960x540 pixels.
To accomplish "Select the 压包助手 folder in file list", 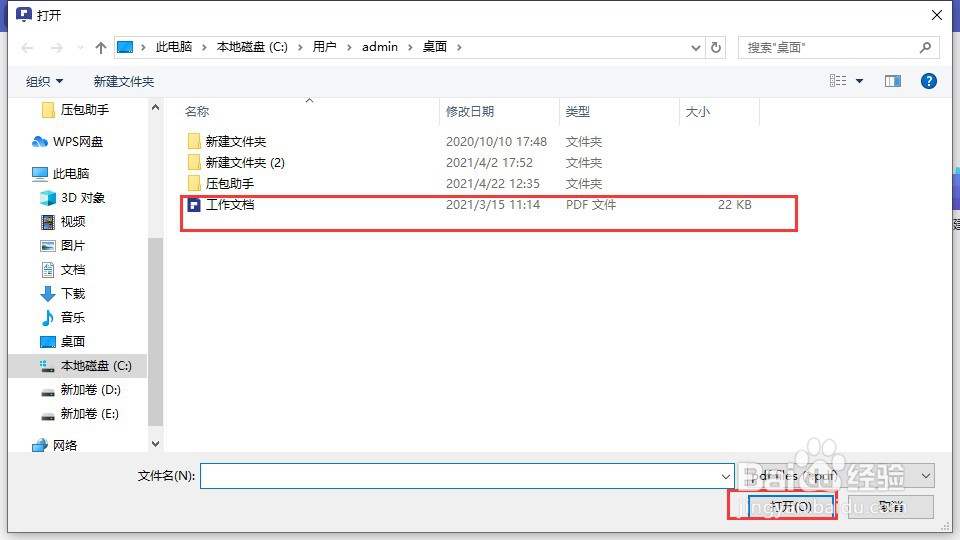I will [x=230, y=183].
